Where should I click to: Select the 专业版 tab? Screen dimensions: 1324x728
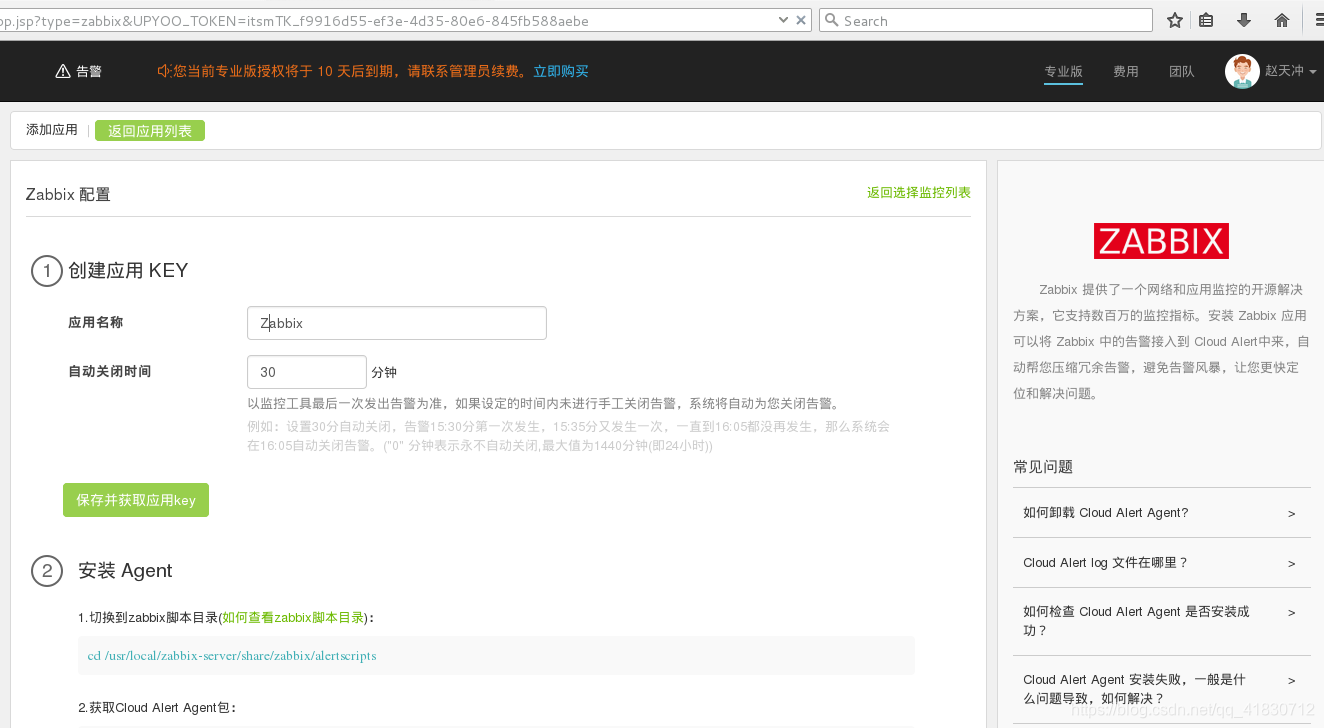(1063, 71)
